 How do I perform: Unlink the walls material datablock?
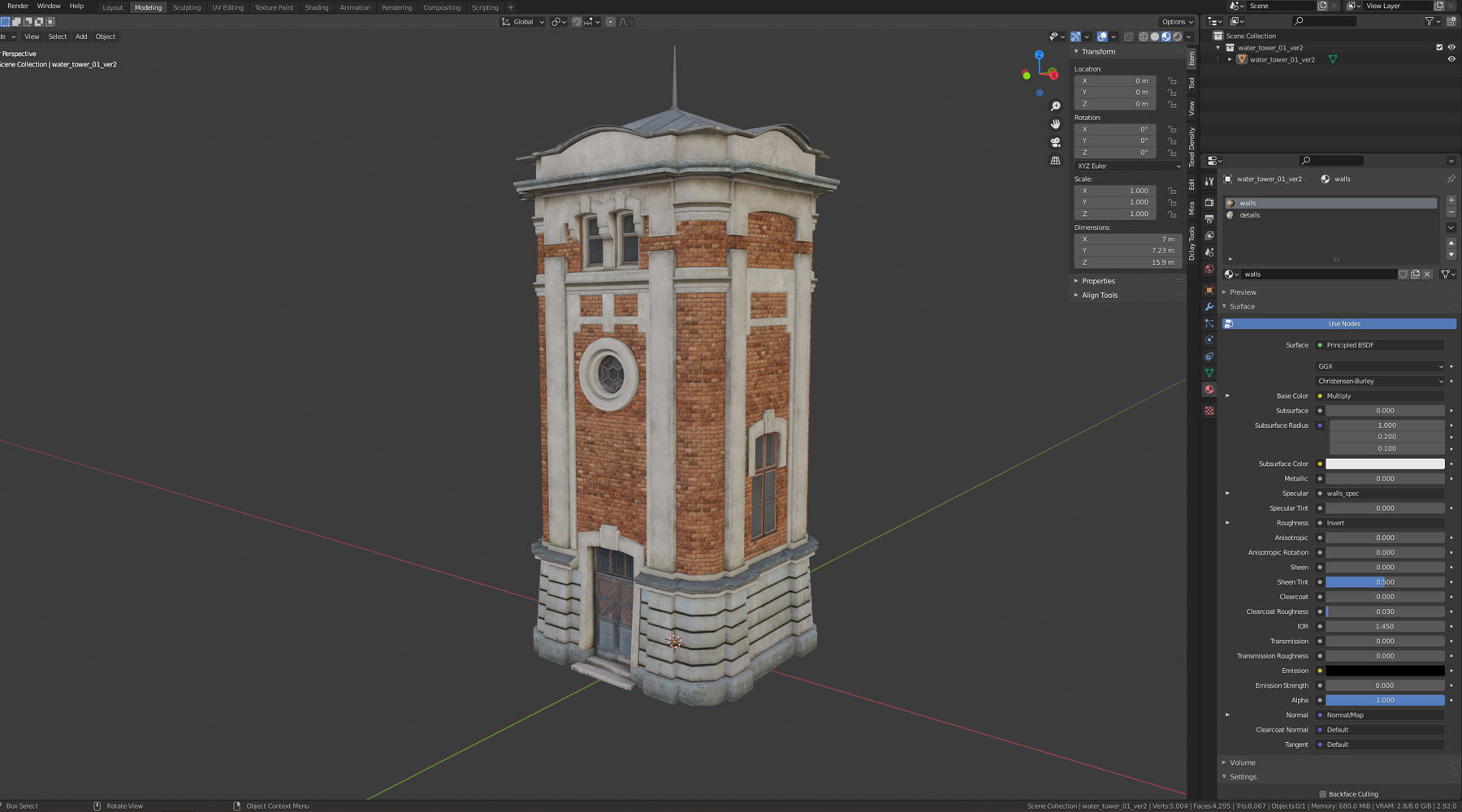click(1427, 274)
